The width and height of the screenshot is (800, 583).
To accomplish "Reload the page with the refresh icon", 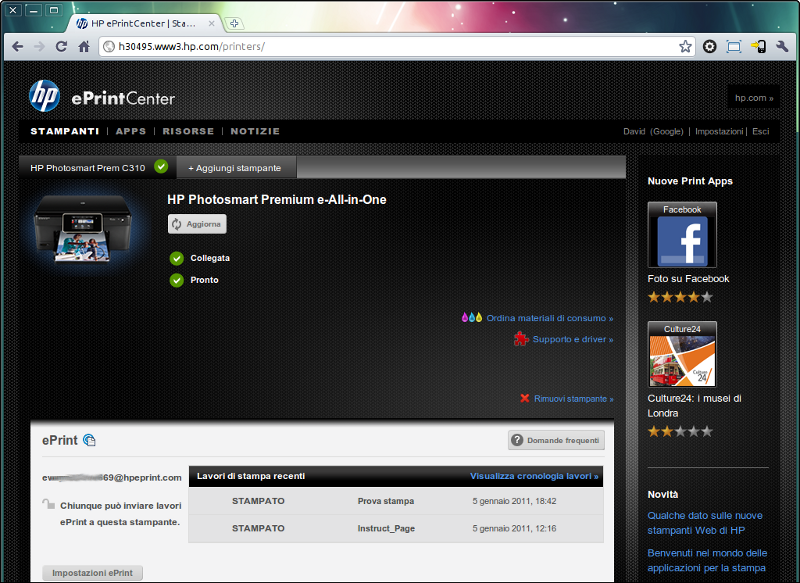I will (61, 47).
